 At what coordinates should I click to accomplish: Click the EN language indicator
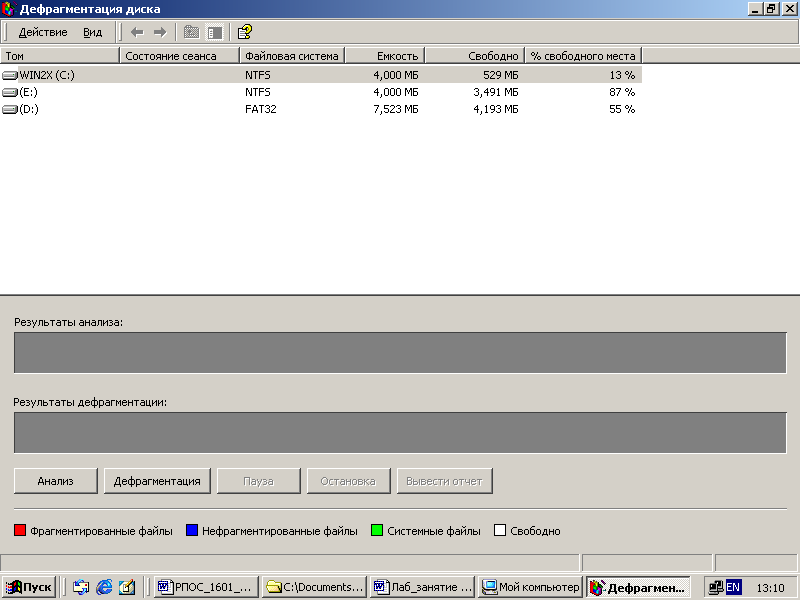pyautogui.click(x=733, y=587)
